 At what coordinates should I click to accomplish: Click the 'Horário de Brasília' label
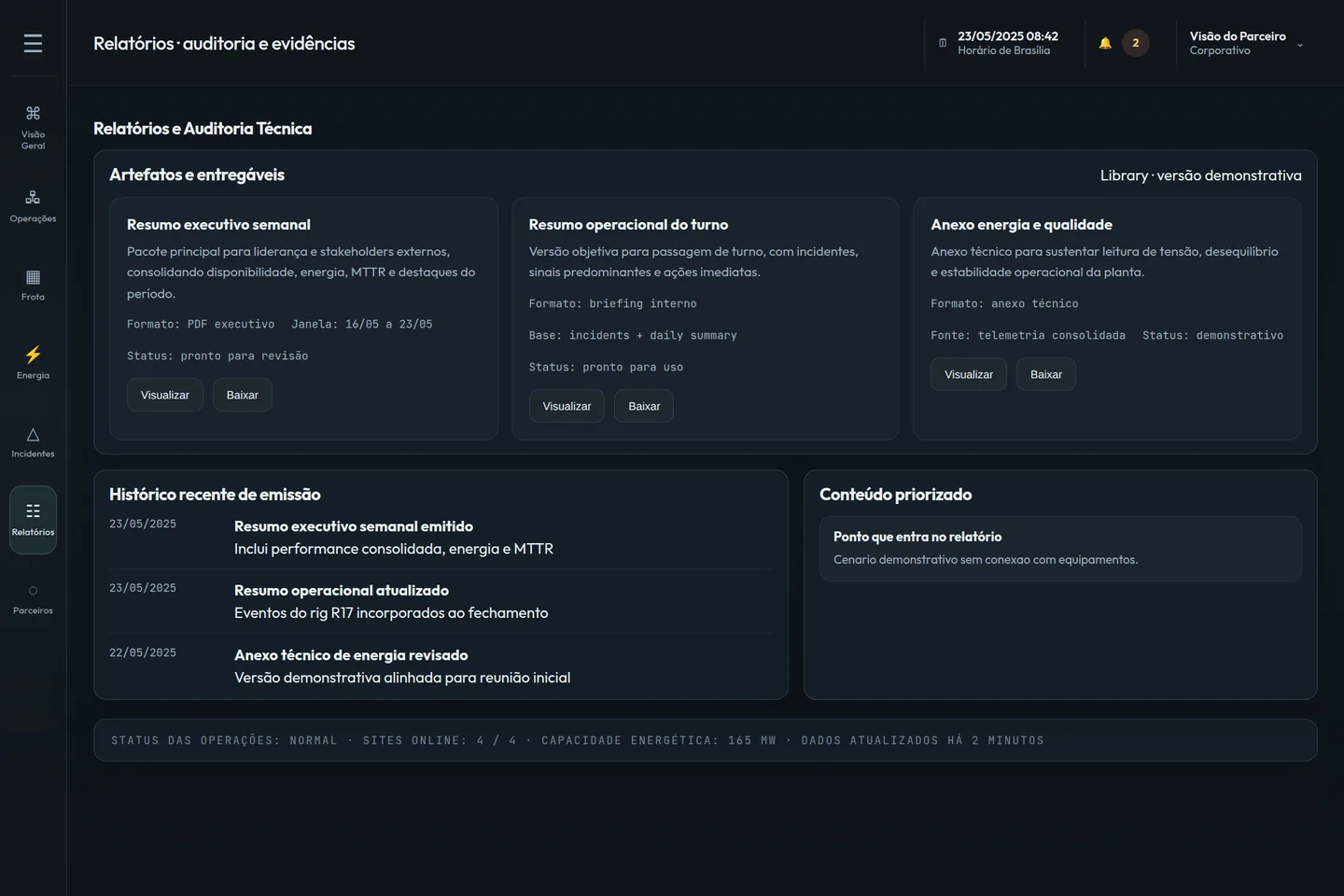[x=1003, y=50]
